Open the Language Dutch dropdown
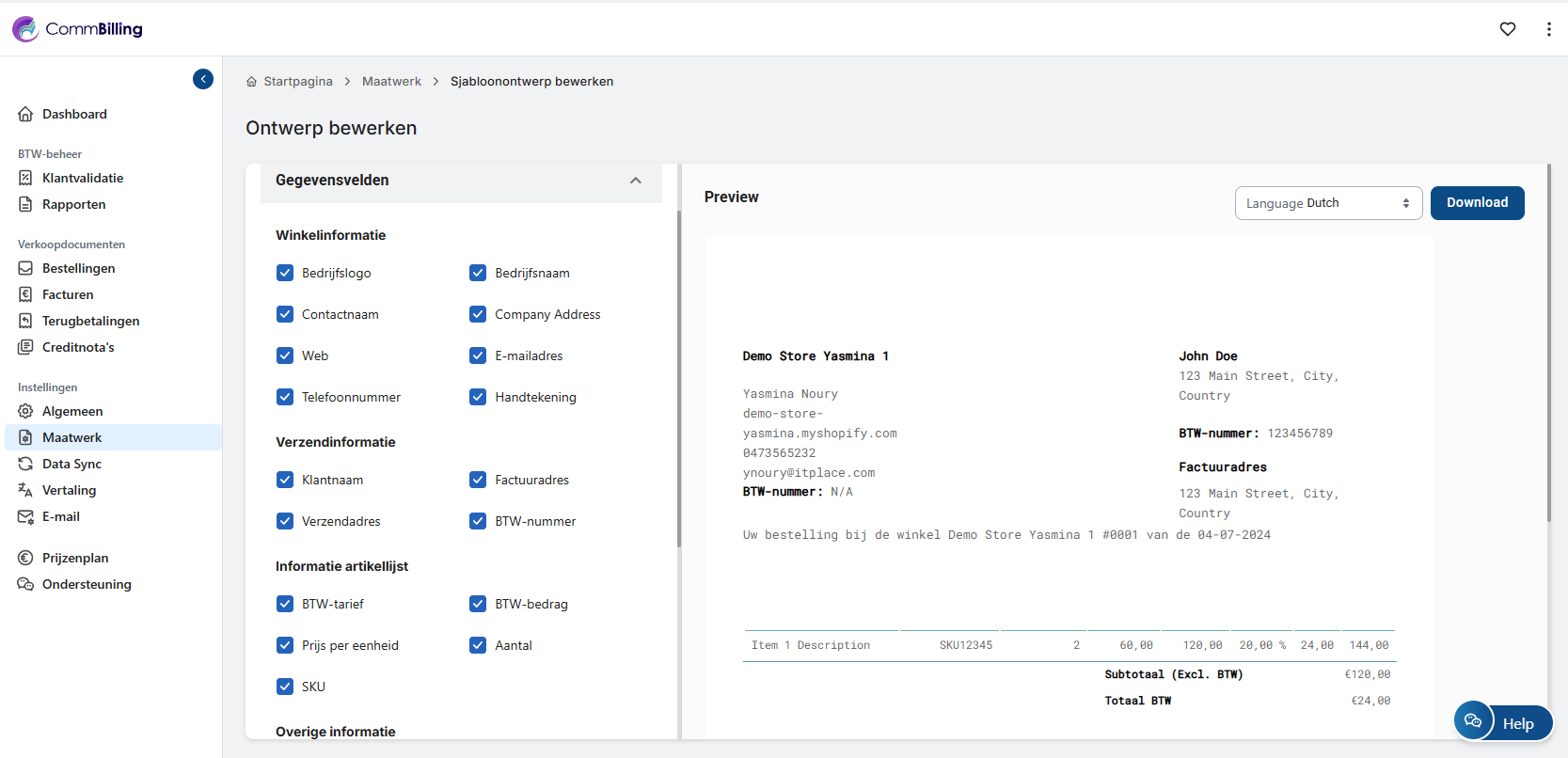 pyautogui.click(x=1328, y=203)
